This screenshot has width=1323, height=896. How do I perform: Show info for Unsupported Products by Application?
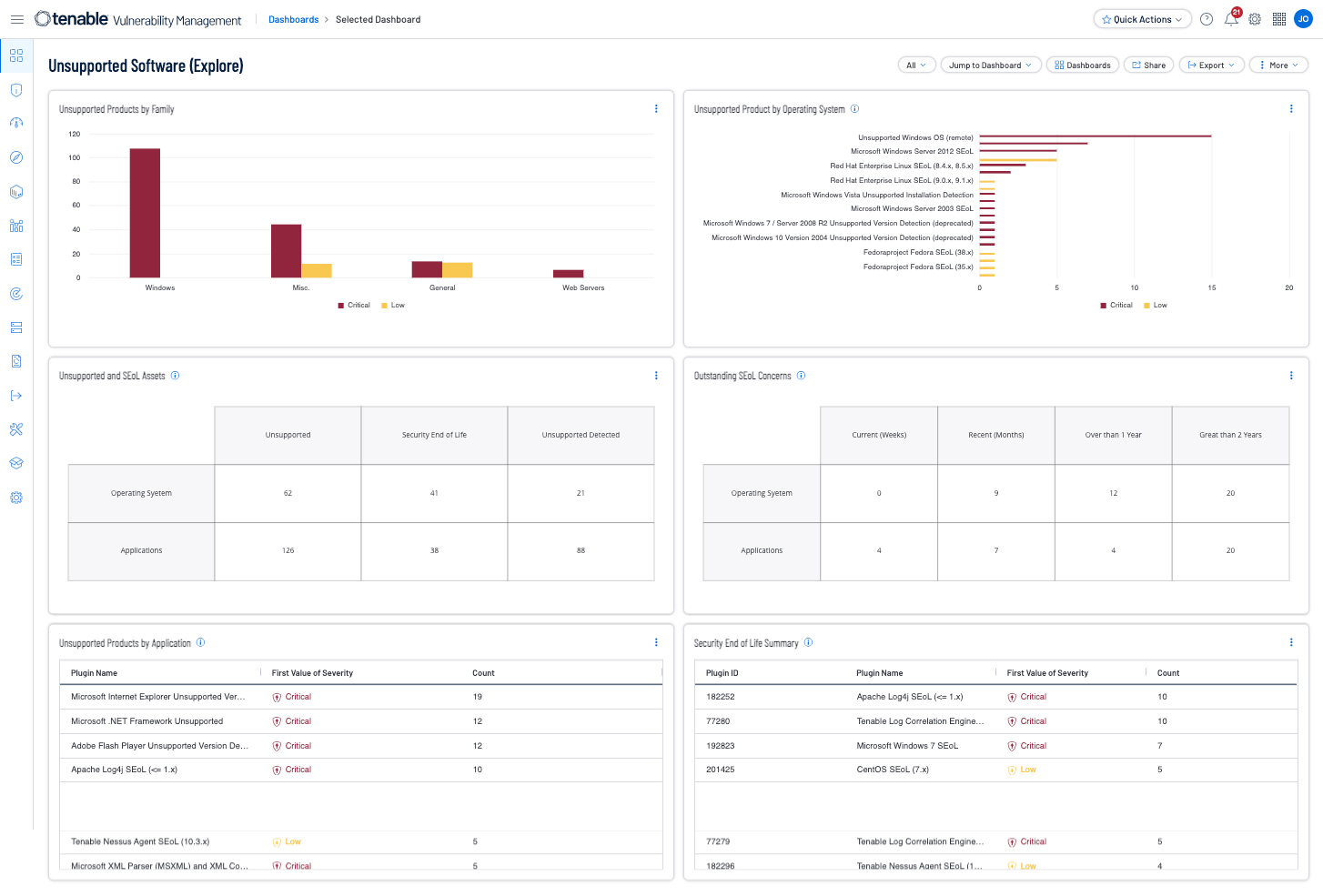pos(200,642)
